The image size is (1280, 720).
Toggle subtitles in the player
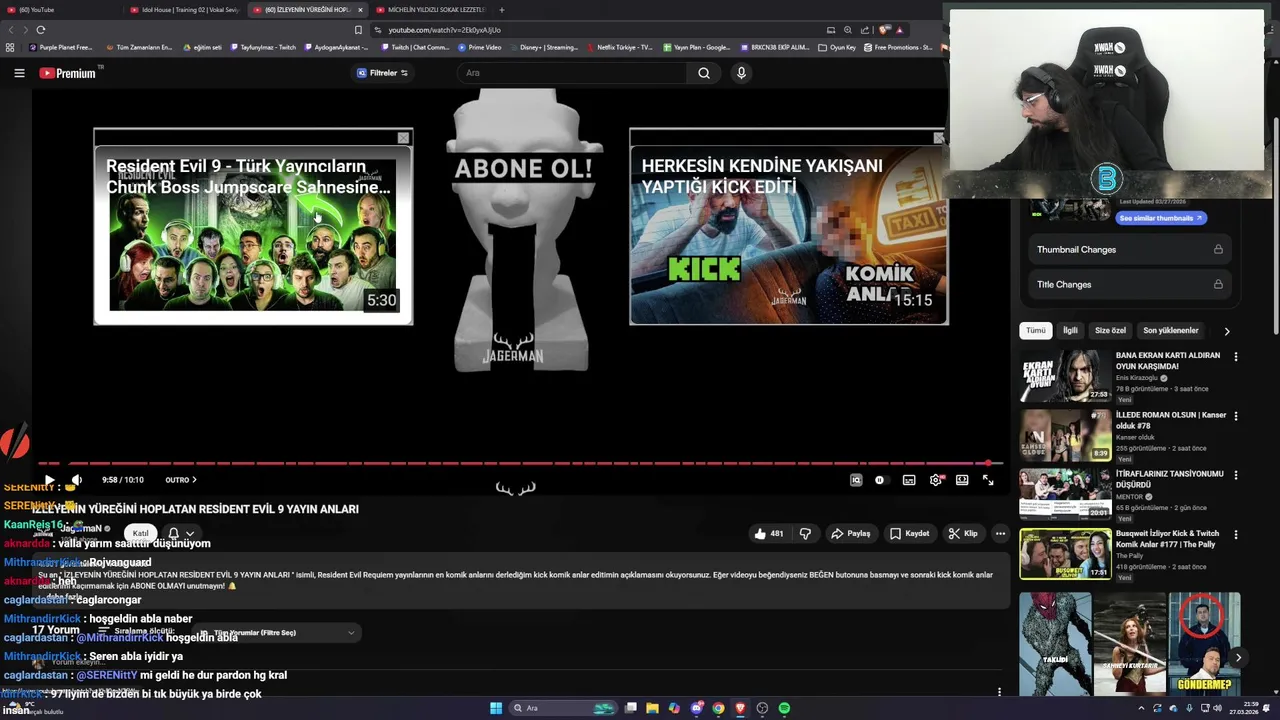909,480
